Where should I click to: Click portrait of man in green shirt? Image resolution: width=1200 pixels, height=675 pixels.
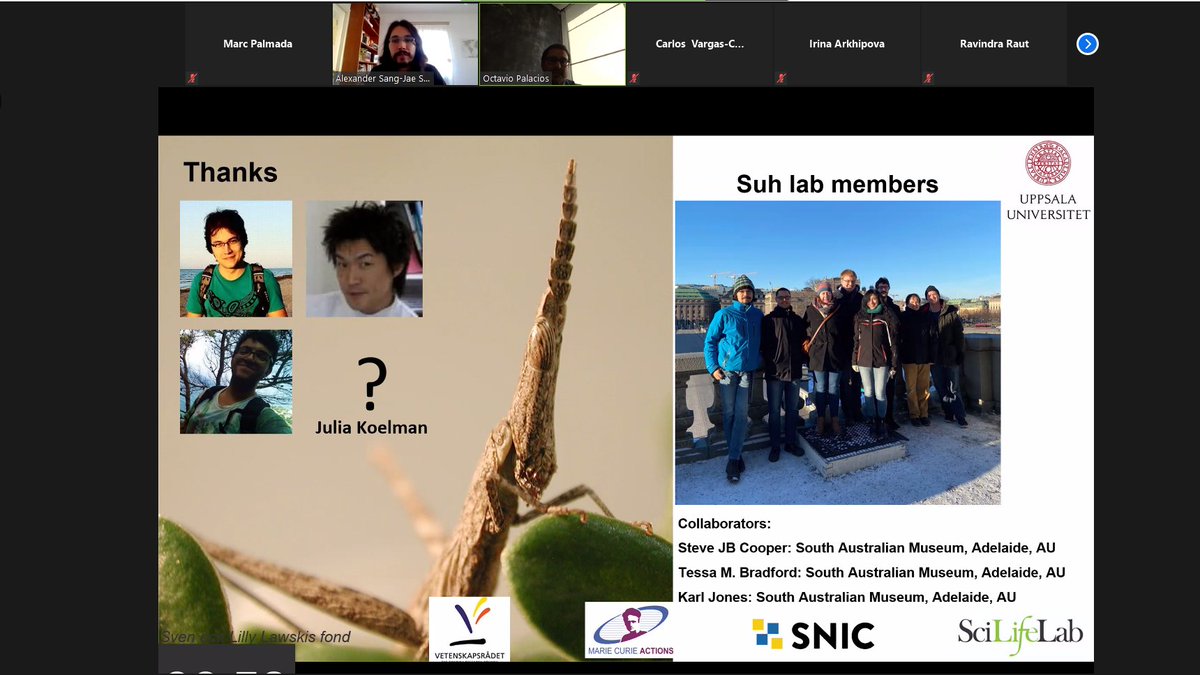point(236,259)
